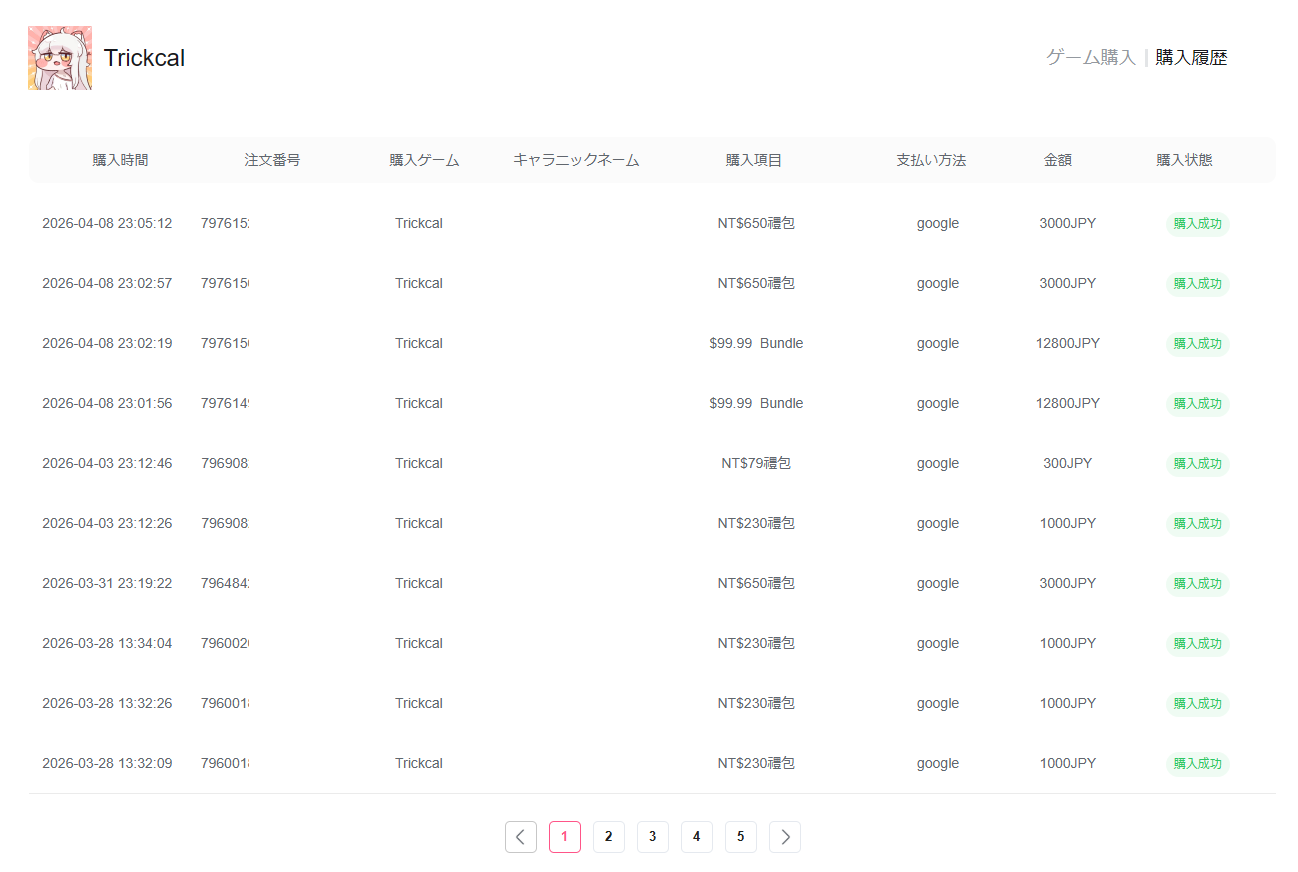Screen dimensions: 1298x872
Task: Click the 金額 column header
Action: 1057,160
